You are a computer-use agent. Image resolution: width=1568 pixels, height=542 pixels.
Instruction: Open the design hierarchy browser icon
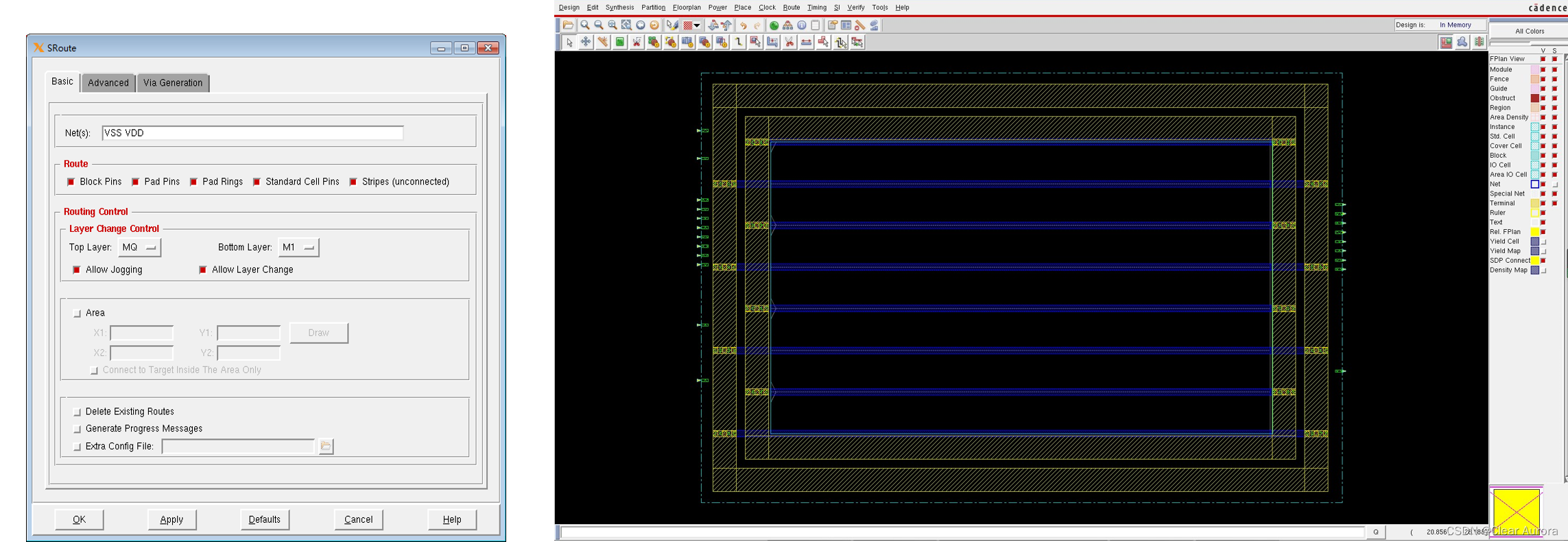[787, 25]
